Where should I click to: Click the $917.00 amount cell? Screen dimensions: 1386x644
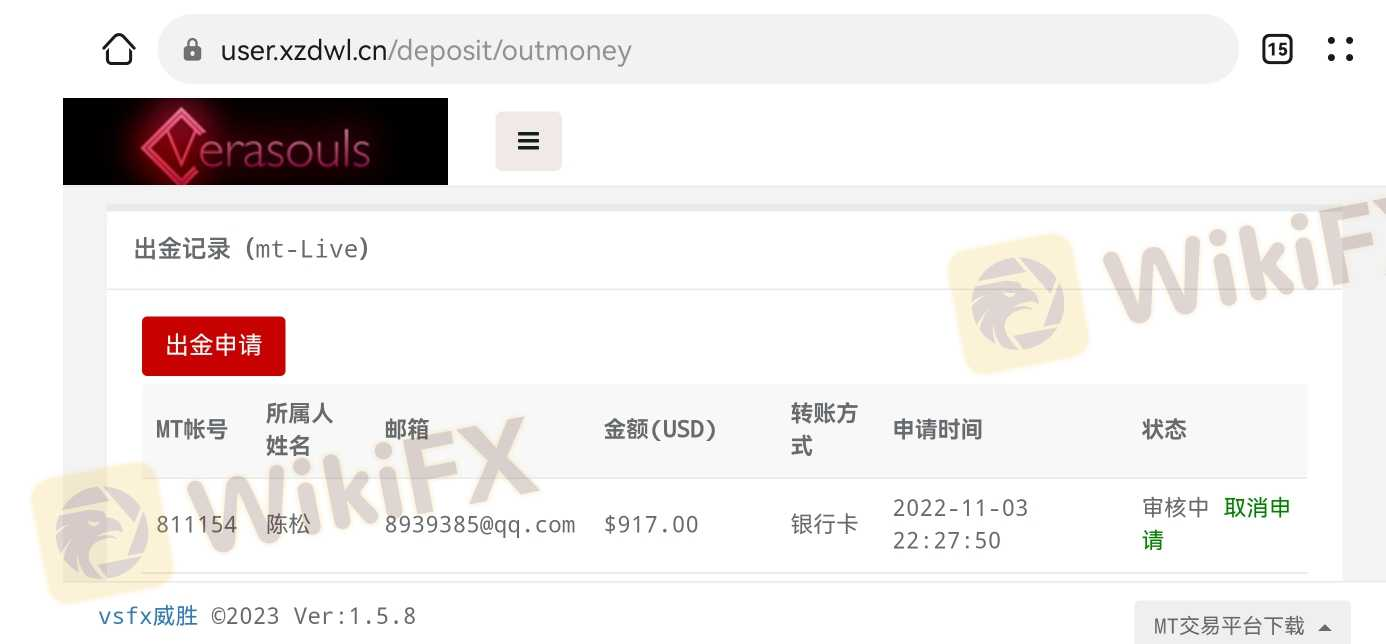[x=651, y=525]
